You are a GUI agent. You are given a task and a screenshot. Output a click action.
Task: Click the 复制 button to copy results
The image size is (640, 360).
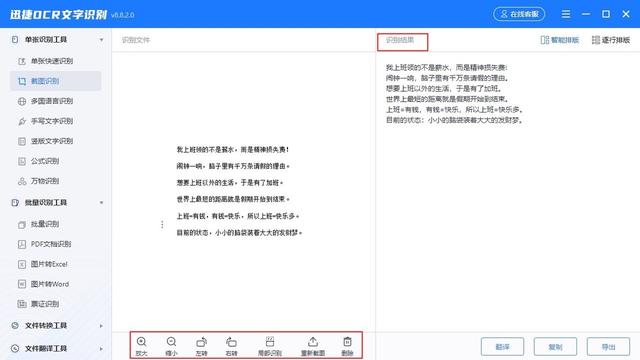[556, 347]
